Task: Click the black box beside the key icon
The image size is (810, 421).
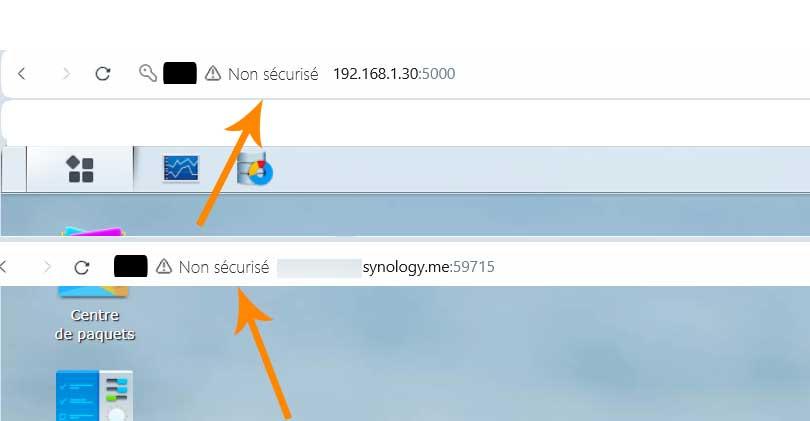Action: [x=180, y=73]
